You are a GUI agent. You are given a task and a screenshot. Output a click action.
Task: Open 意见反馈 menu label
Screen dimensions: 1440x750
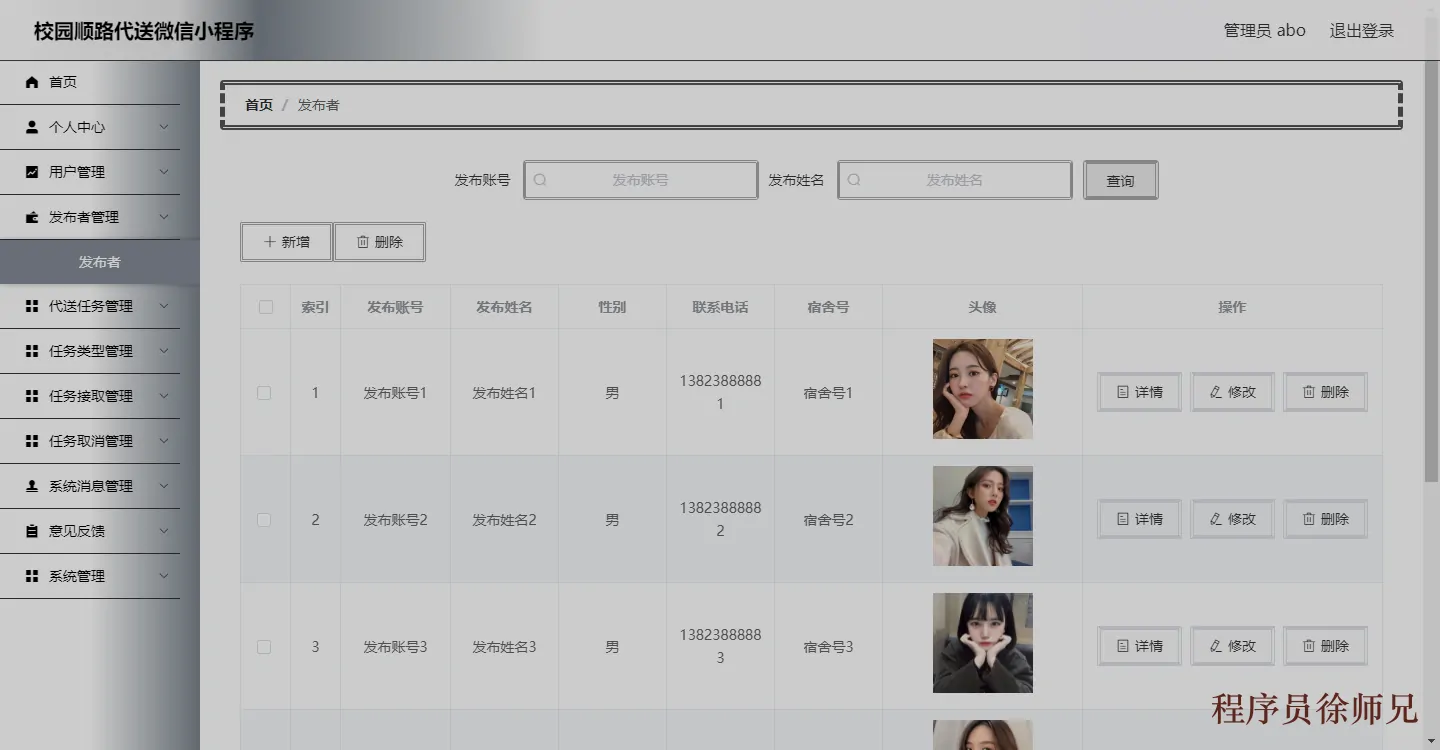click(x=77, y=531)
